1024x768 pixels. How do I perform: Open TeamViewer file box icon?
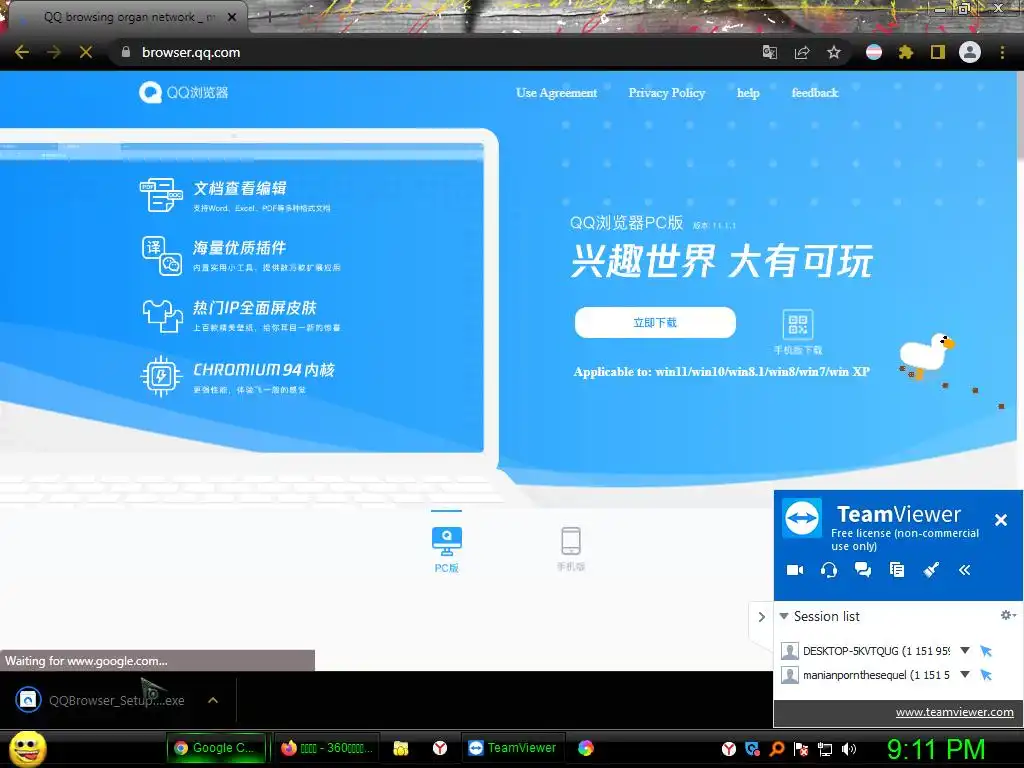[x=897, y=570]
